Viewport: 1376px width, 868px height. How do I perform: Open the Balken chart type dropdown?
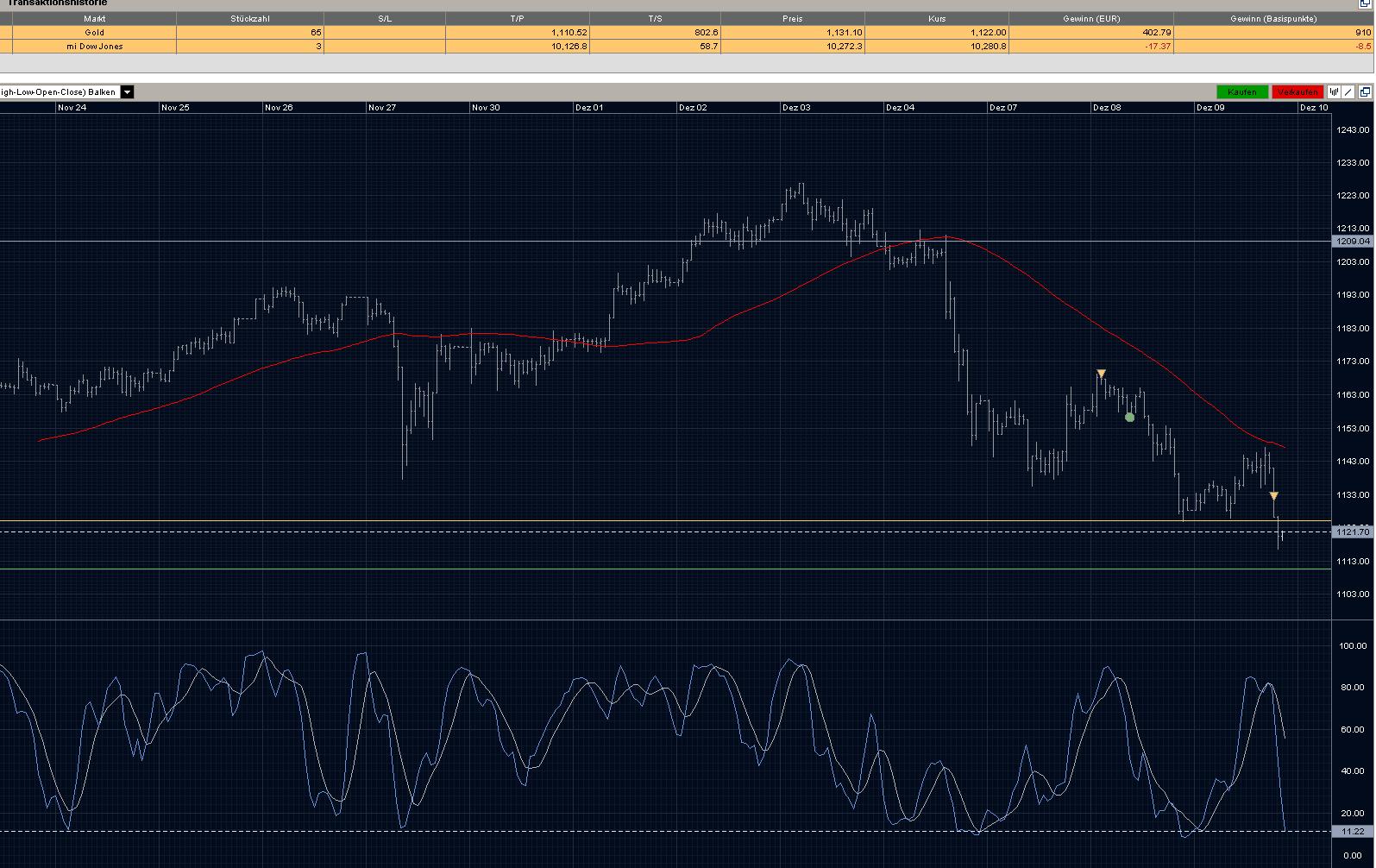tap(127, 92)
